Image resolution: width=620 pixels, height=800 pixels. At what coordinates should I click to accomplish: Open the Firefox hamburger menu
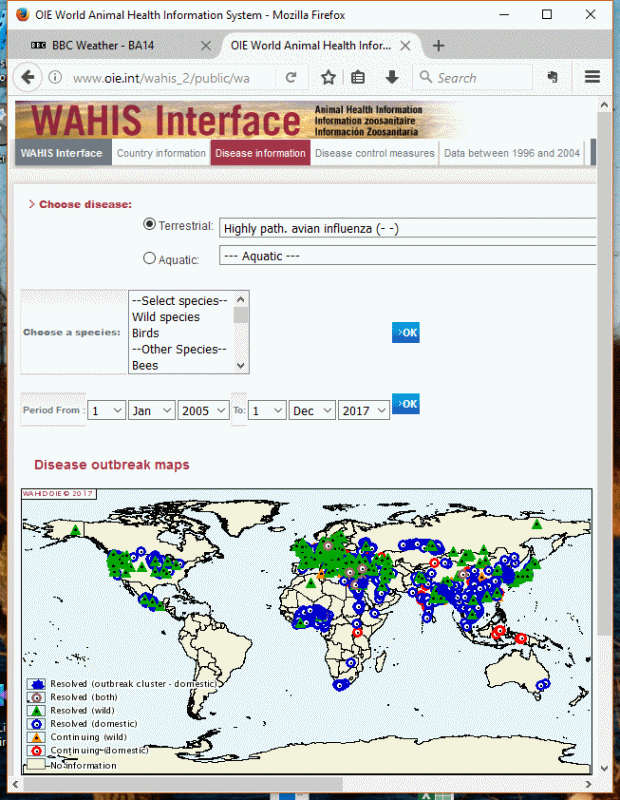(x=592, y=77)
